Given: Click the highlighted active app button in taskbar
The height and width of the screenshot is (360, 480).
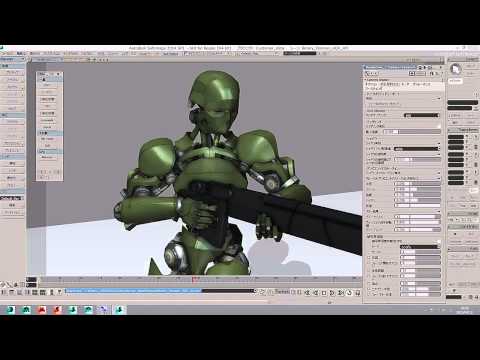Looking at the screenshot, I should click(x=119, y=310).
